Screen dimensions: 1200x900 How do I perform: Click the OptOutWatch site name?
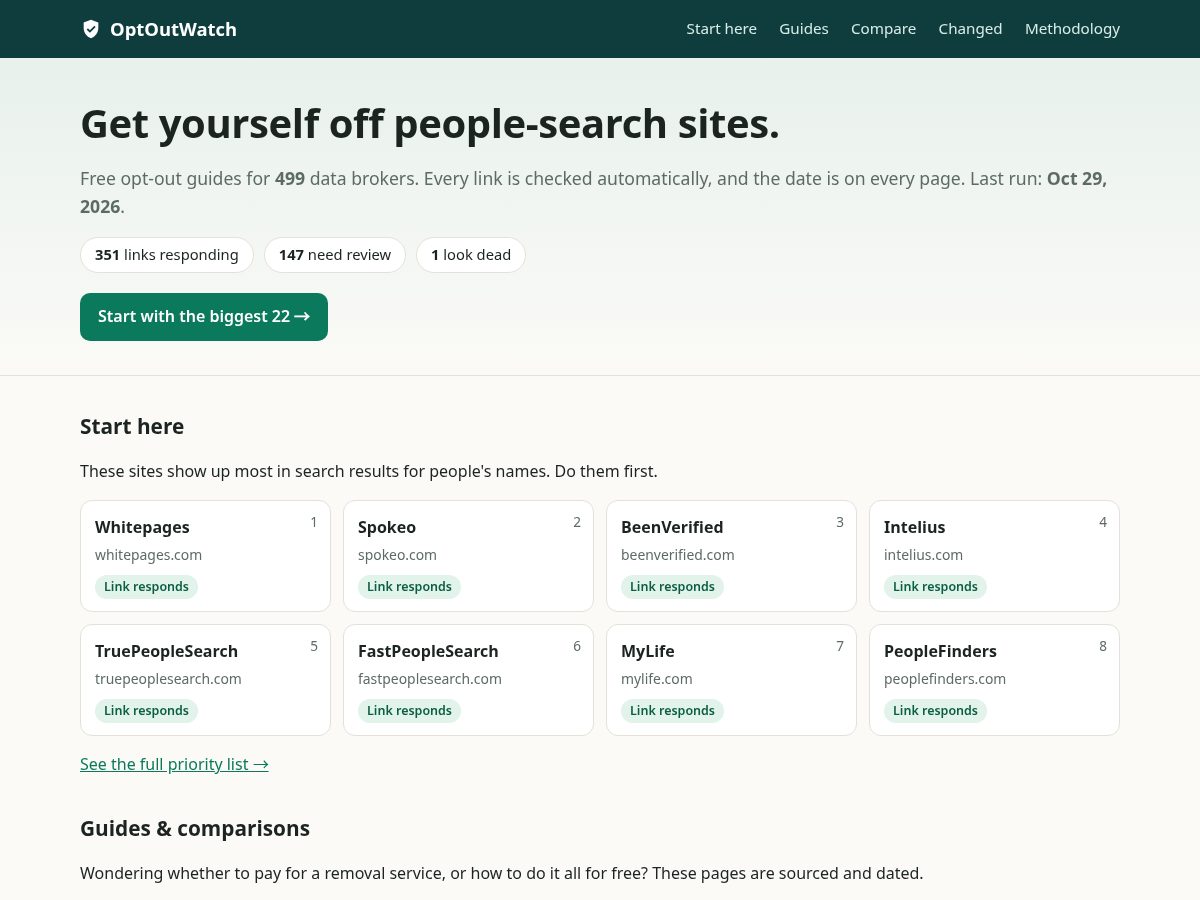pos(173,29)
